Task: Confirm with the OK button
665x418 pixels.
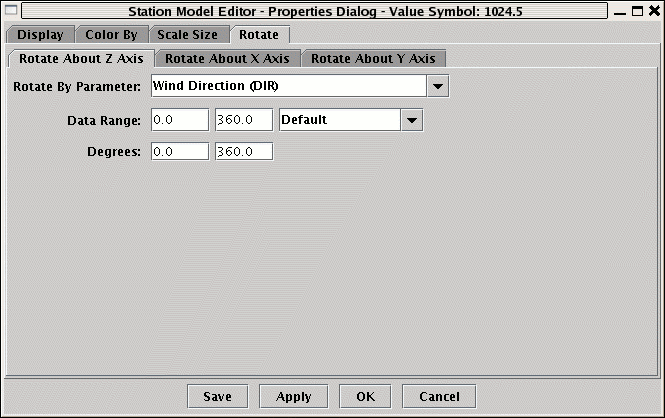Action: (365, 396)
